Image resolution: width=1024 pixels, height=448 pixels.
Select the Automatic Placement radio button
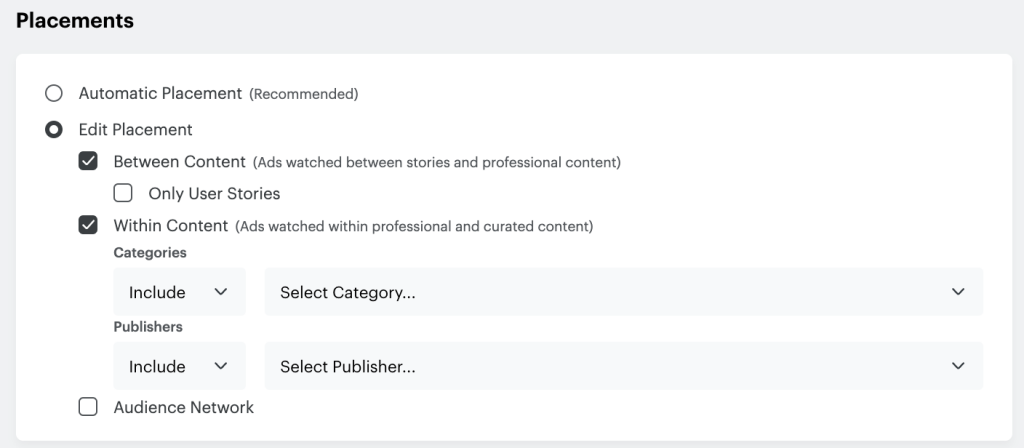(54, 93)
